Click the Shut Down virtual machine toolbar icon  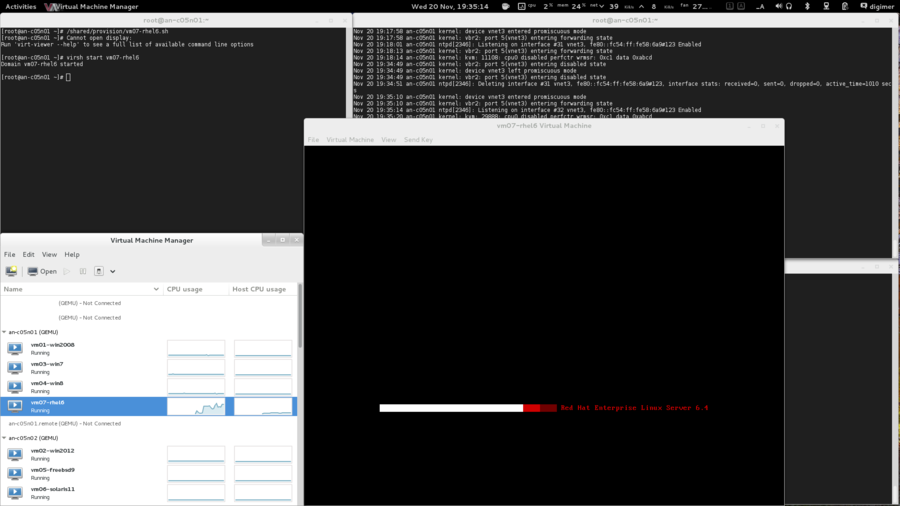(99, 271)
